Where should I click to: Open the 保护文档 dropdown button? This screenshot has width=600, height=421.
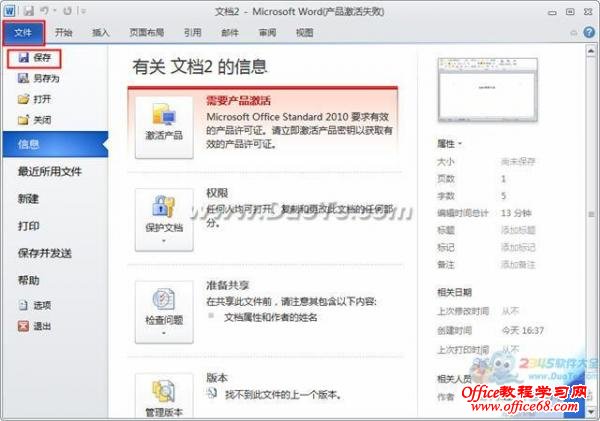pos(164,220)
